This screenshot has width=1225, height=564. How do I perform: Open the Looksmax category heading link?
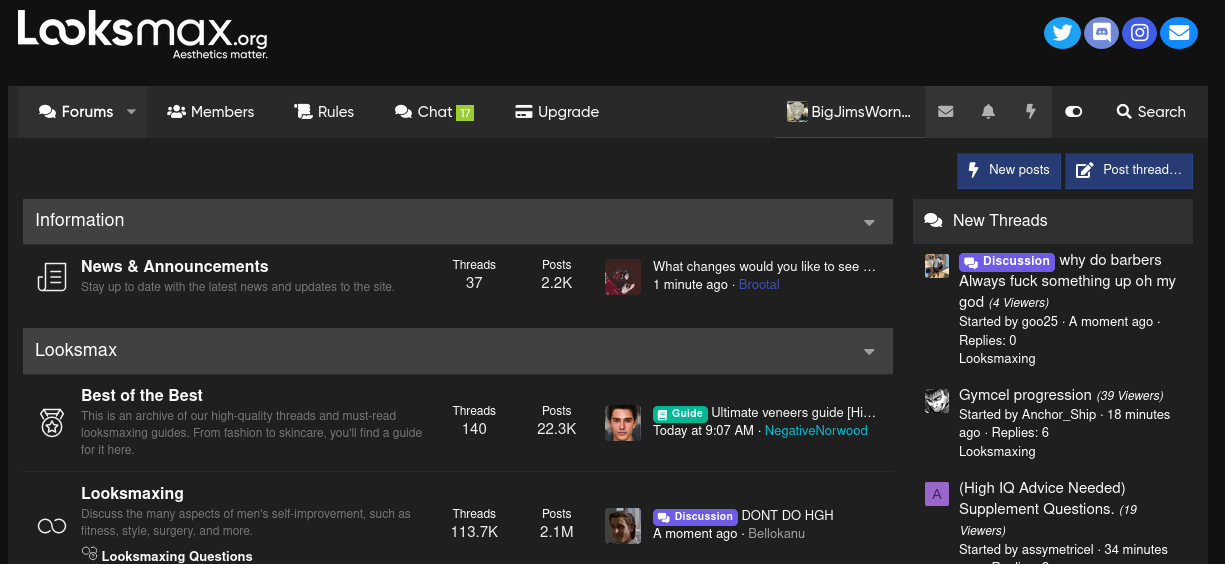pyautogui.click(x=76, y=350)
